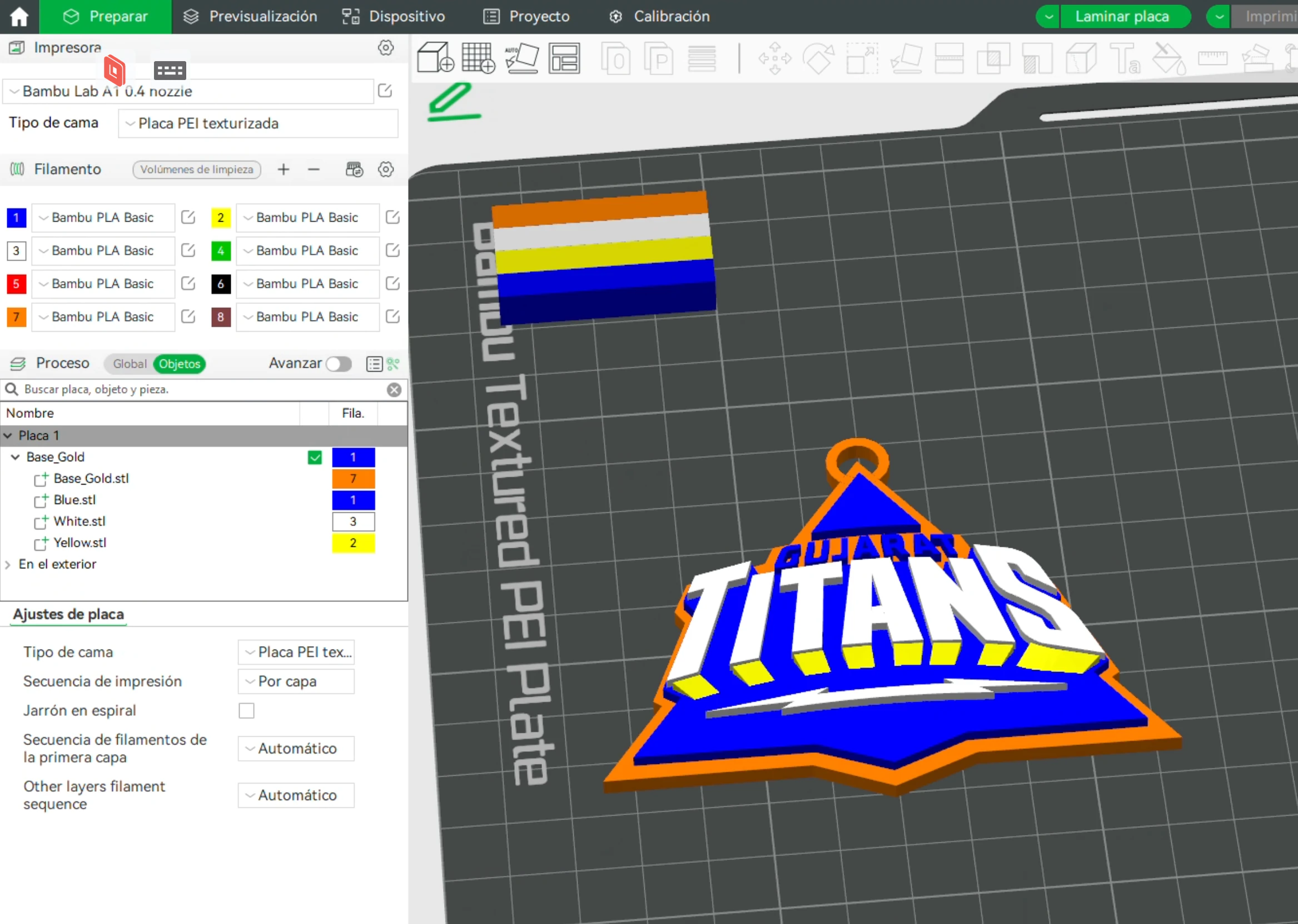The image size is (1298, 924).
Task: Arrange all objects icon
Action: point(564,57)
